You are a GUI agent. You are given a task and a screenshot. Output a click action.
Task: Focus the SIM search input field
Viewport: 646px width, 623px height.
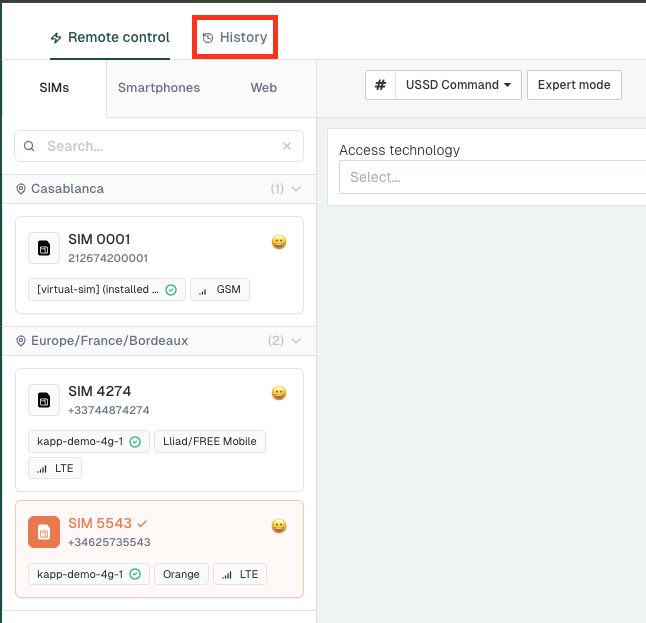pyautogui.click(x=160, y=146)
